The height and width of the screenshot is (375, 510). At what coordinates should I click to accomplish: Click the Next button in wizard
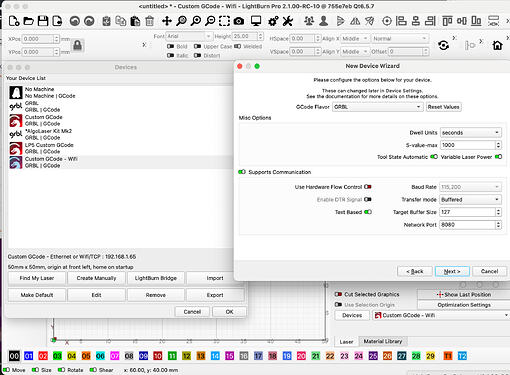[452, 271]
